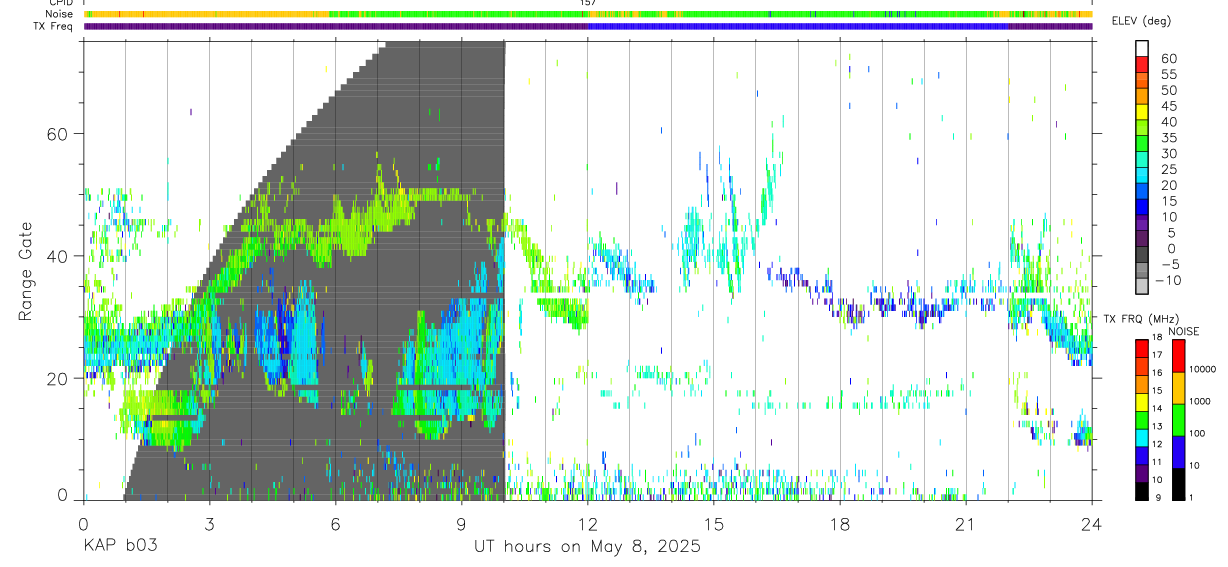Viewport: 1228px width, 567px height.
Task: Click the white top segment of ELEV color bar
Action: coord(1142,48)
